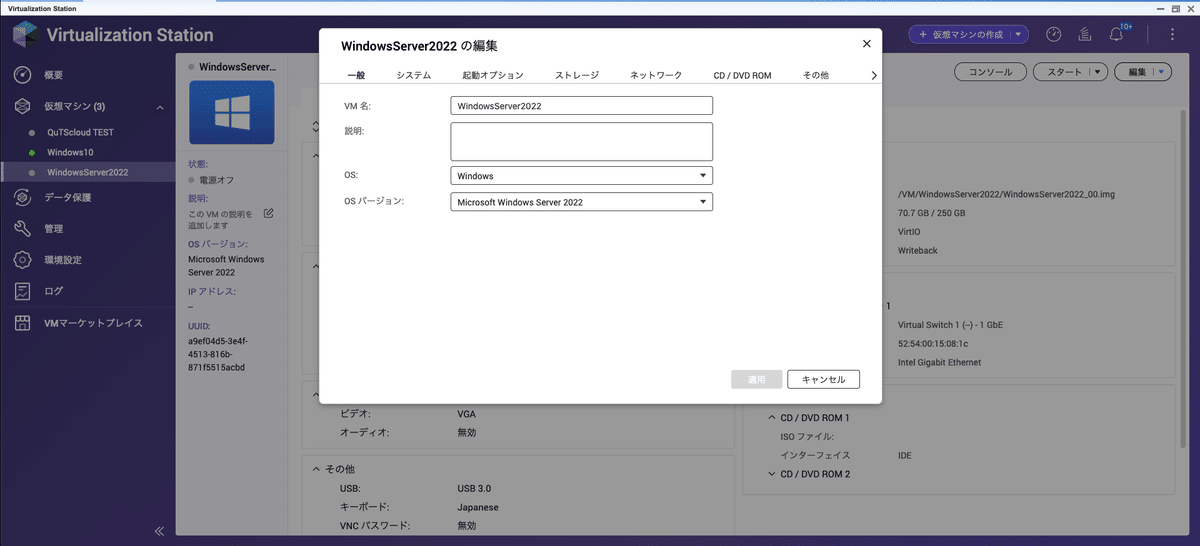Open the 概要 overview page
Screen dimensions: 1200x546
53,75
